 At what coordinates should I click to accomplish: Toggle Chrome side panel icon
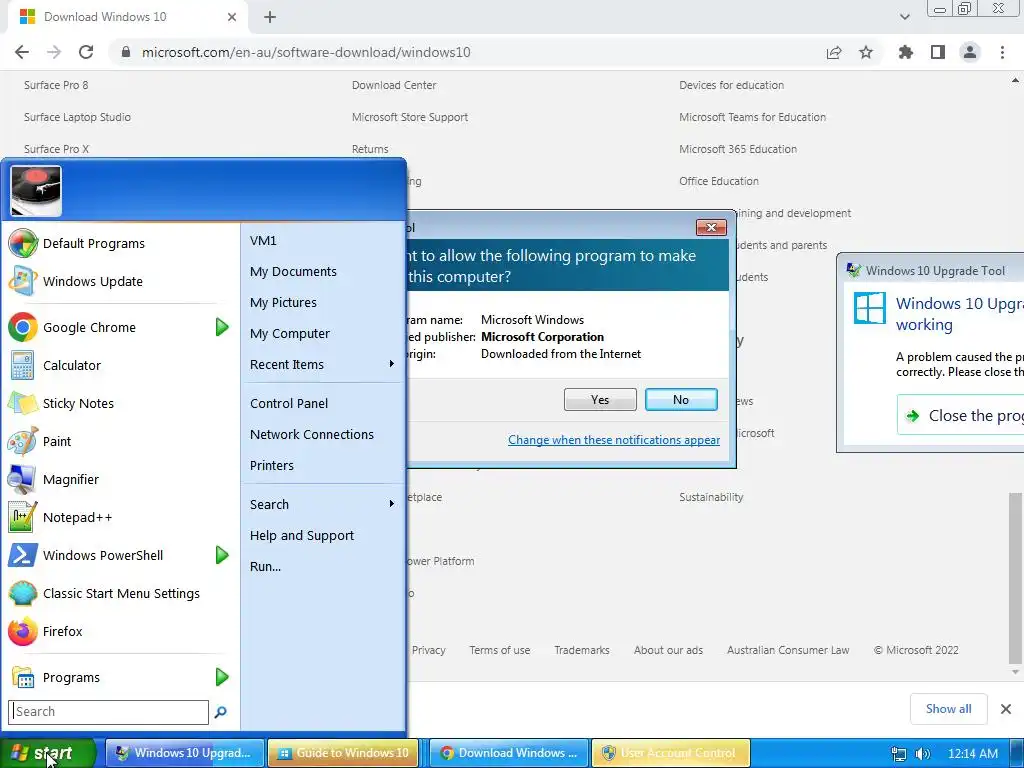[x=938, y=52]
